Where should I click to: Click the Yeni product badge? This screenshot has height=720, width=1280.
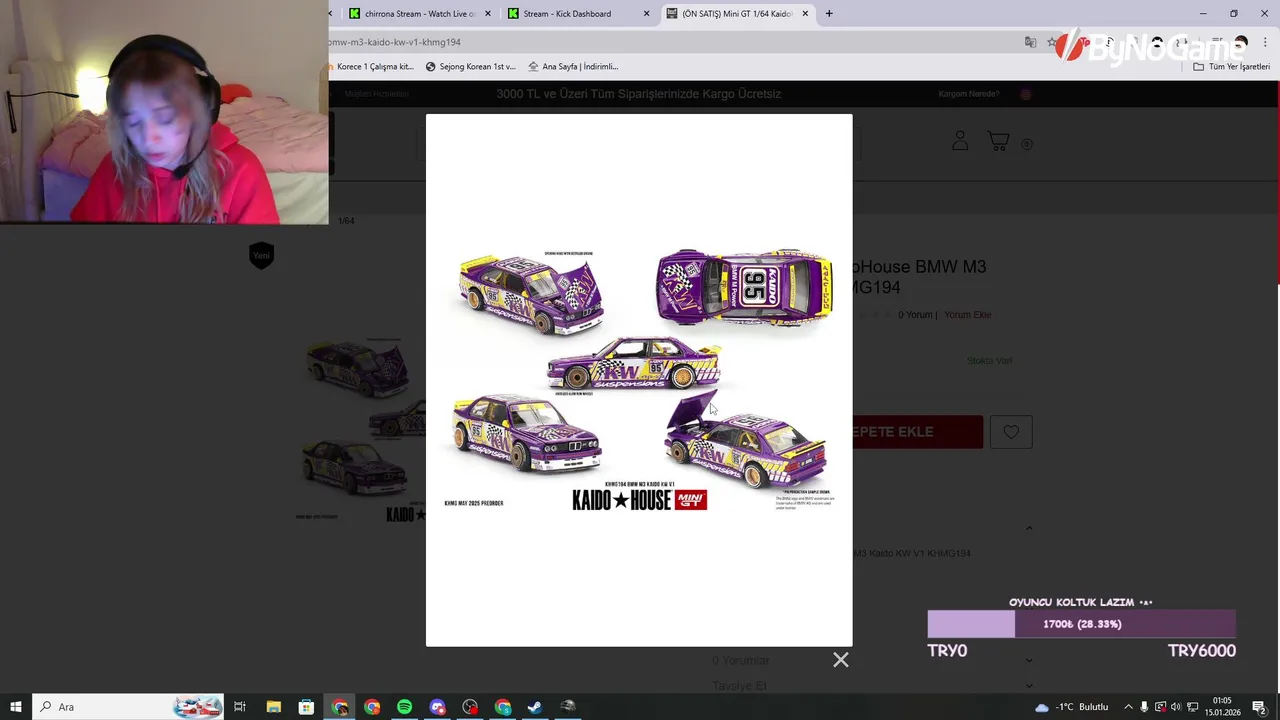(261, 255)
